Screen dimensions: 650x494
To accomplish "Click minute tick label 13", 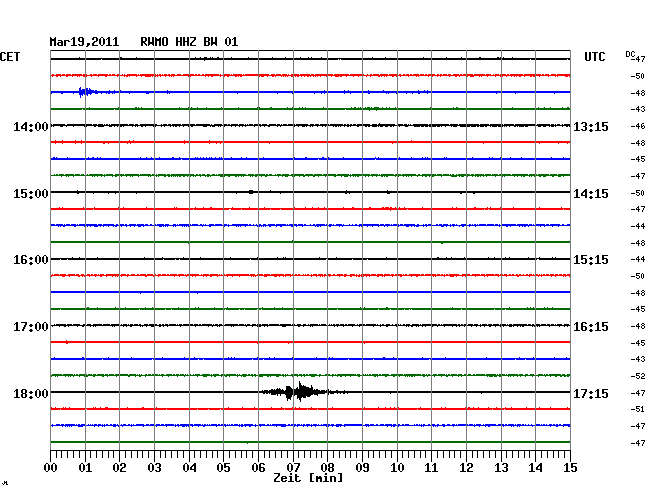I will [501, 468].
